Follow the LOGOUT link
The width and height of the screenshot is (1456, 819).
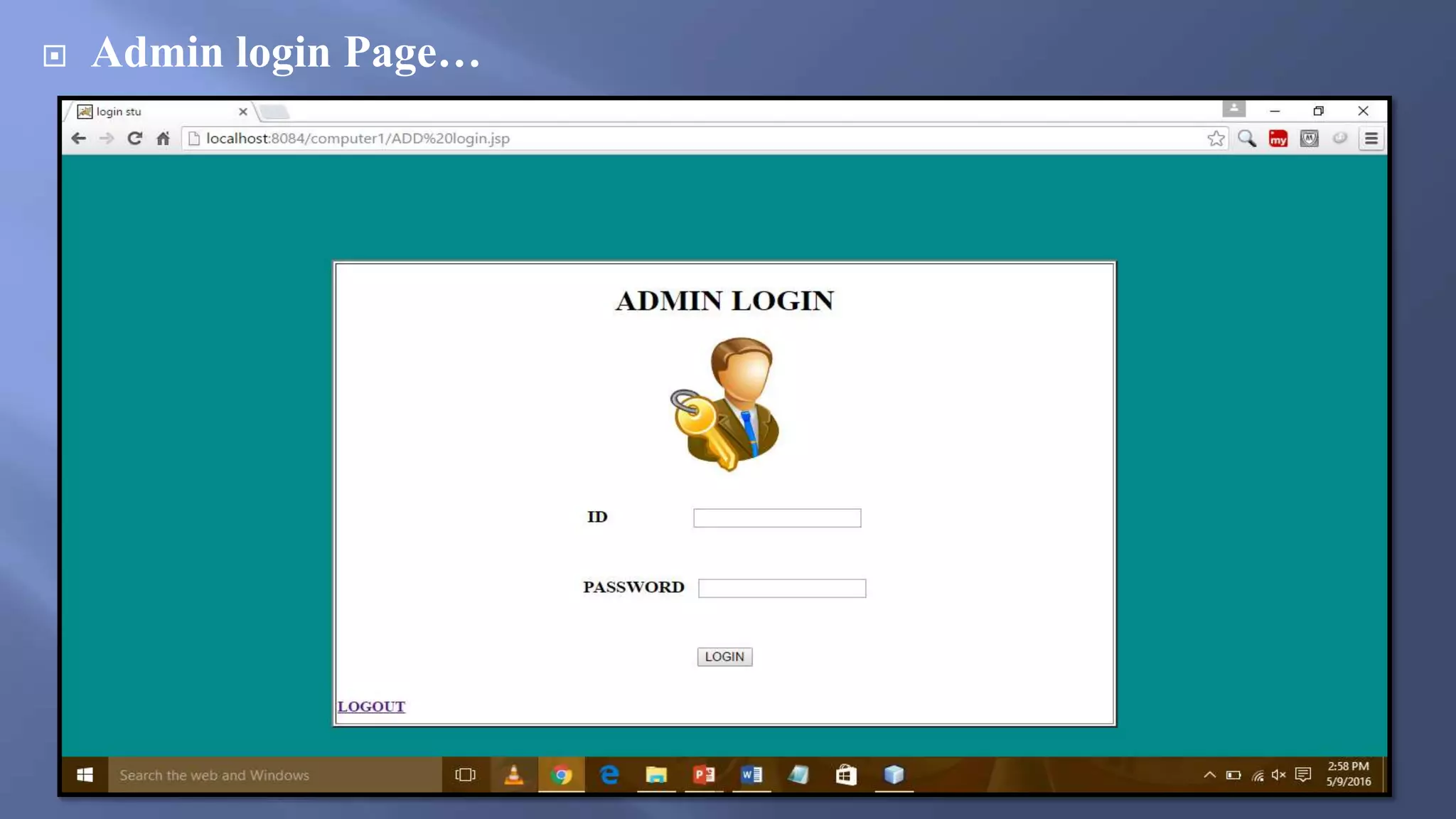(371, 707)
